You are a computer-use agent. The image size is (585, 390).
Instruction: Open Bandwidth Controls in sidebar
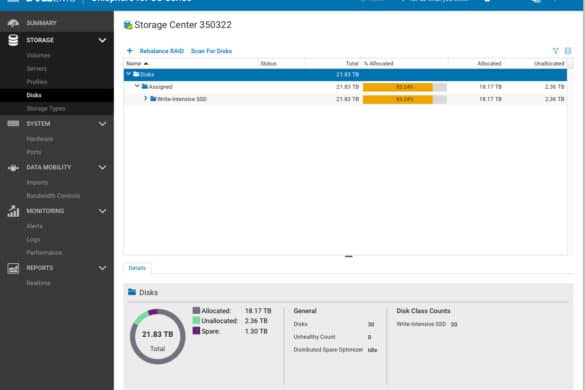coord(53,196)
